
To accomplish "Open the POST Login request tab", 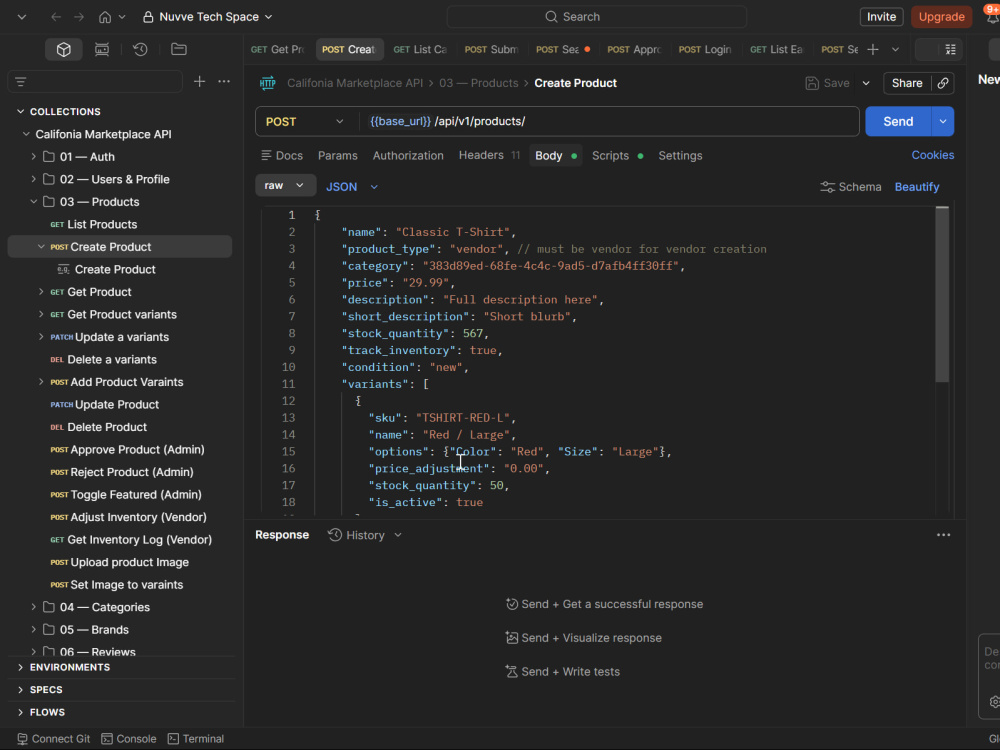I will point(705,49).
